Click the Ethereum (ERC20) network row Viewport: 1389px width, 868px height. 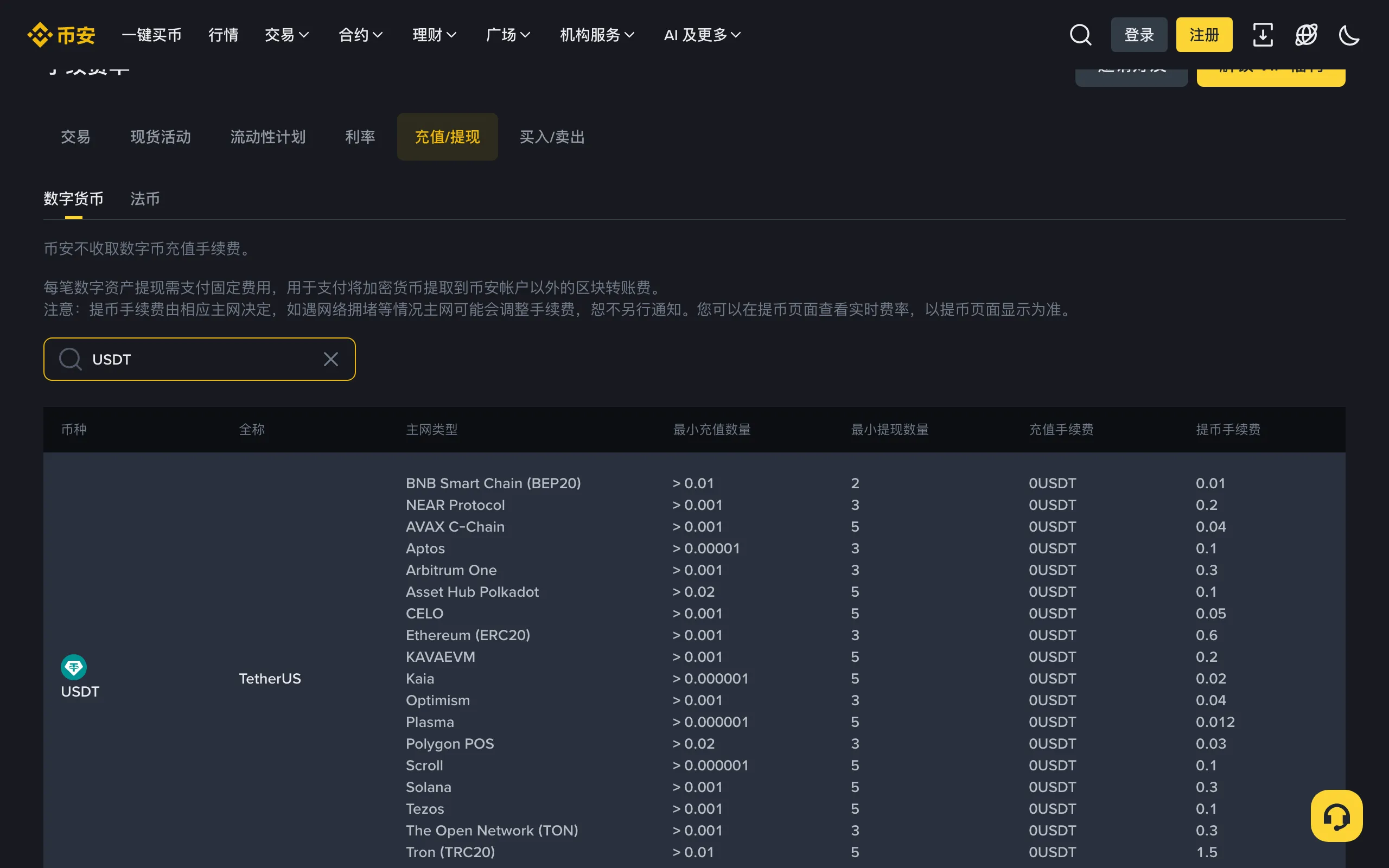click(468, 635)
